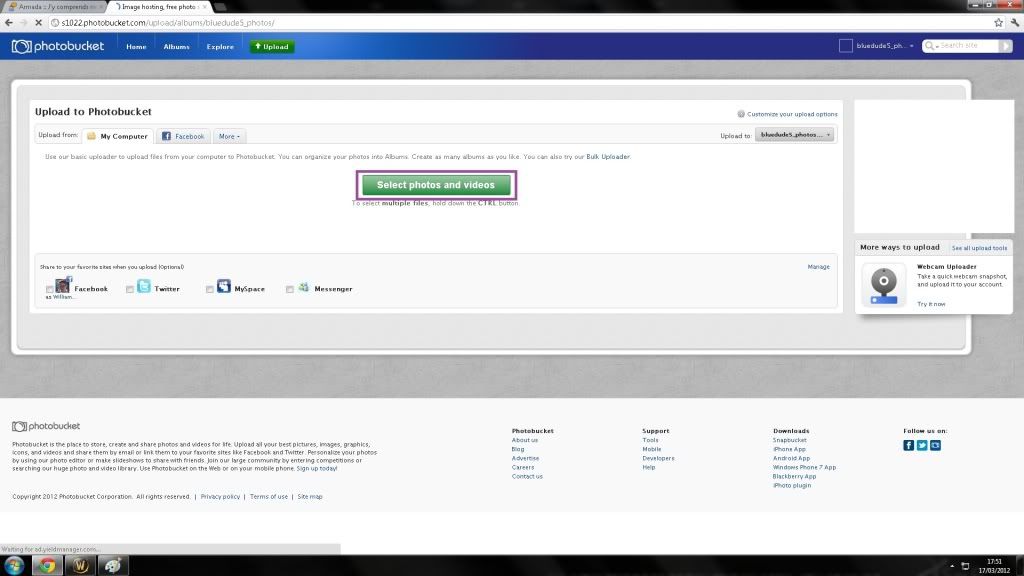Open Contact us in the footer

point(527,477)
